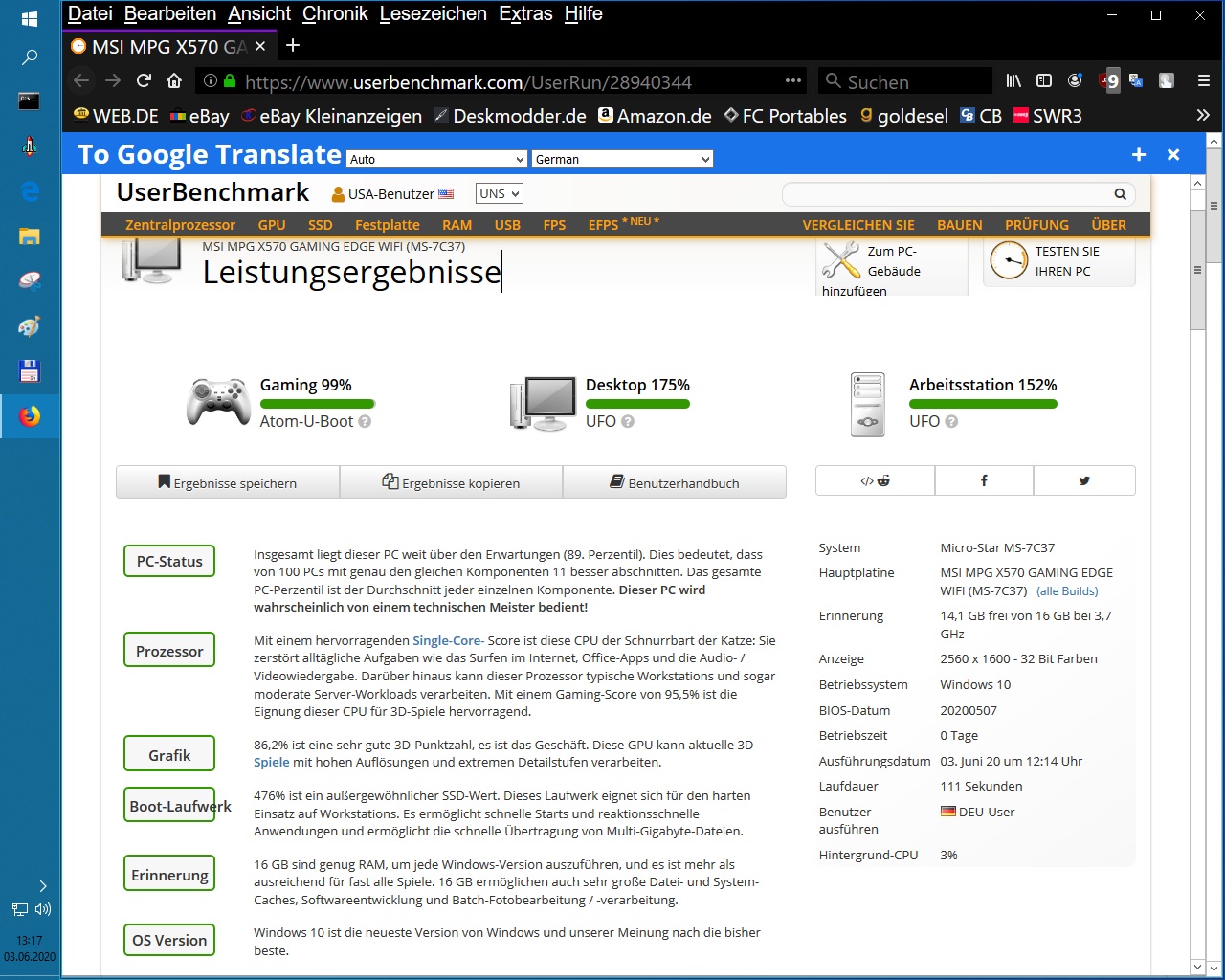
Task: Click the plus icon on Translate bar
Action: (x=1139, y=154)
